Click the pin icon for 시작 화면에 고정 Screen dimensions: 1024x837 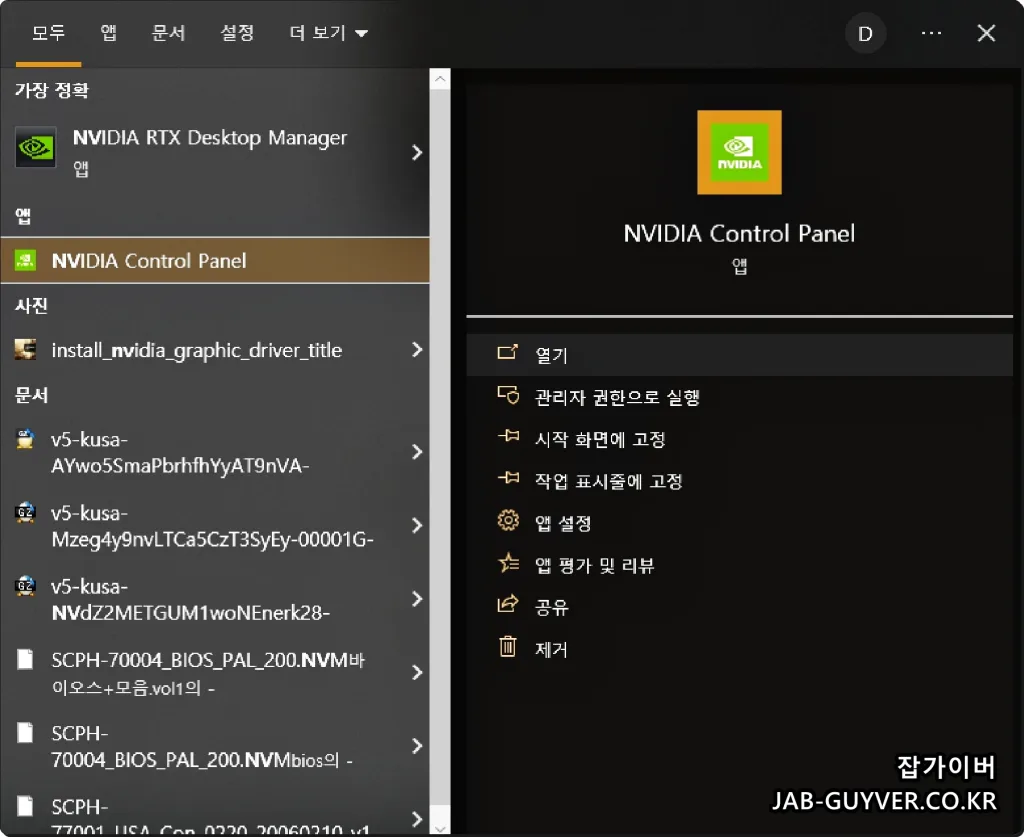(511, 437)
